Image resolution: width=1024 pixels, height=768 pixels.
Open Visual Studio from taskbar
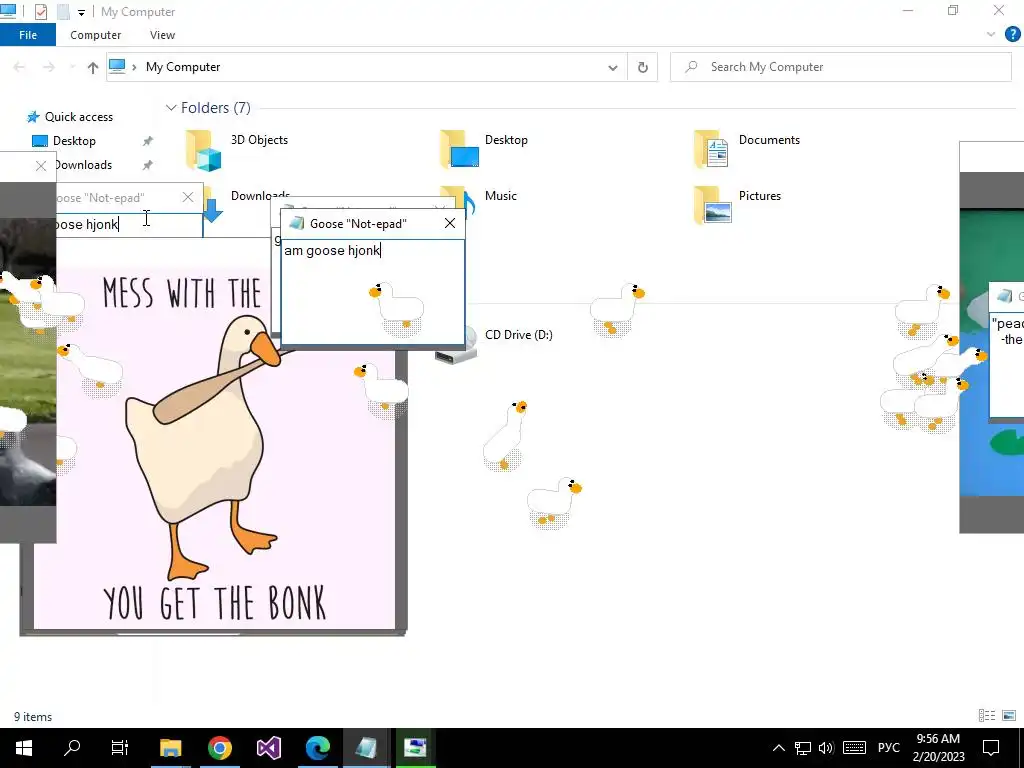[x=269, y=748]
